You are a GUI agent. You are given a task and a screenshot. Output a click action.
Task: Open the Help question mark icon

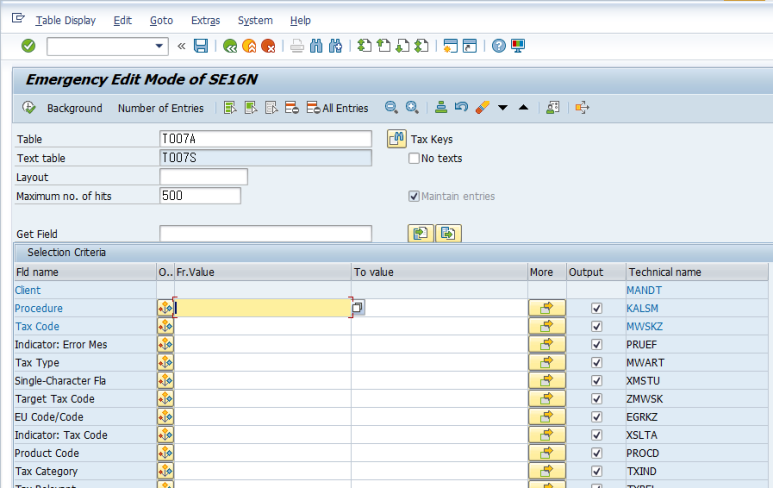point(498,46)
